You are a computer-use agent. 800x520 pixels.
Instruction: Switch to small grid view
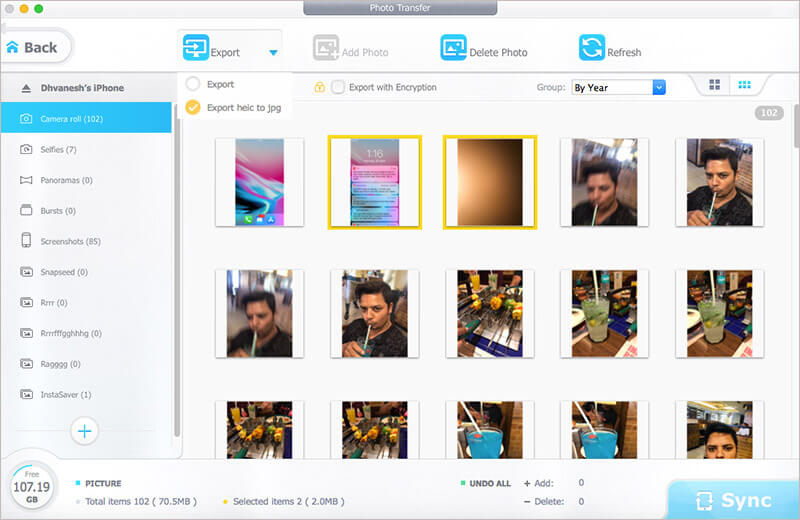click(x=744, y=85)
